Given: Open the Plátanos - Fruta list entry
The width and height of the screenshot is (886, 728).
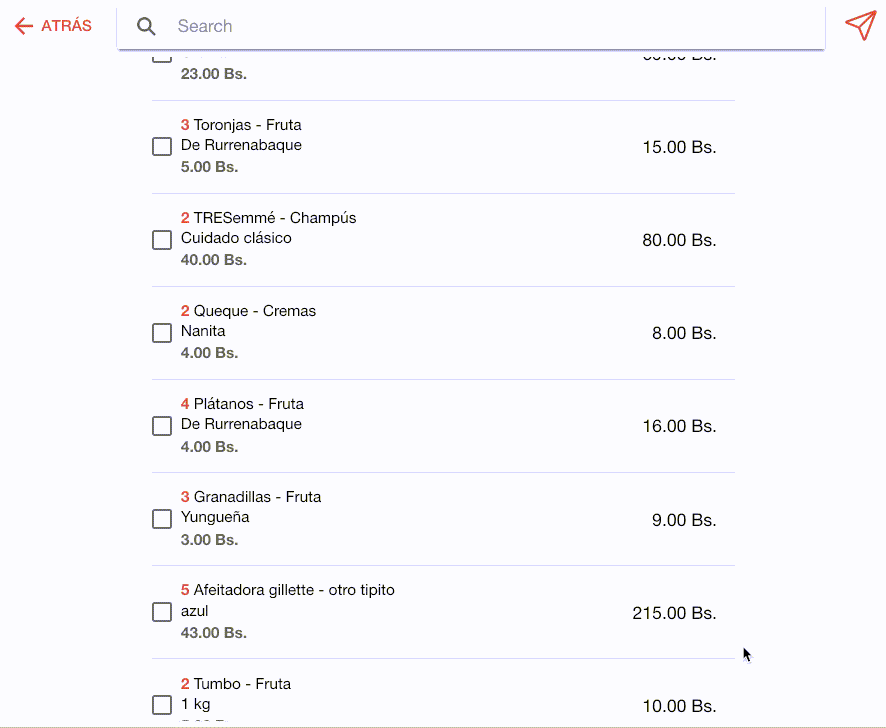Looking at the screenshot, I should 248,404.
